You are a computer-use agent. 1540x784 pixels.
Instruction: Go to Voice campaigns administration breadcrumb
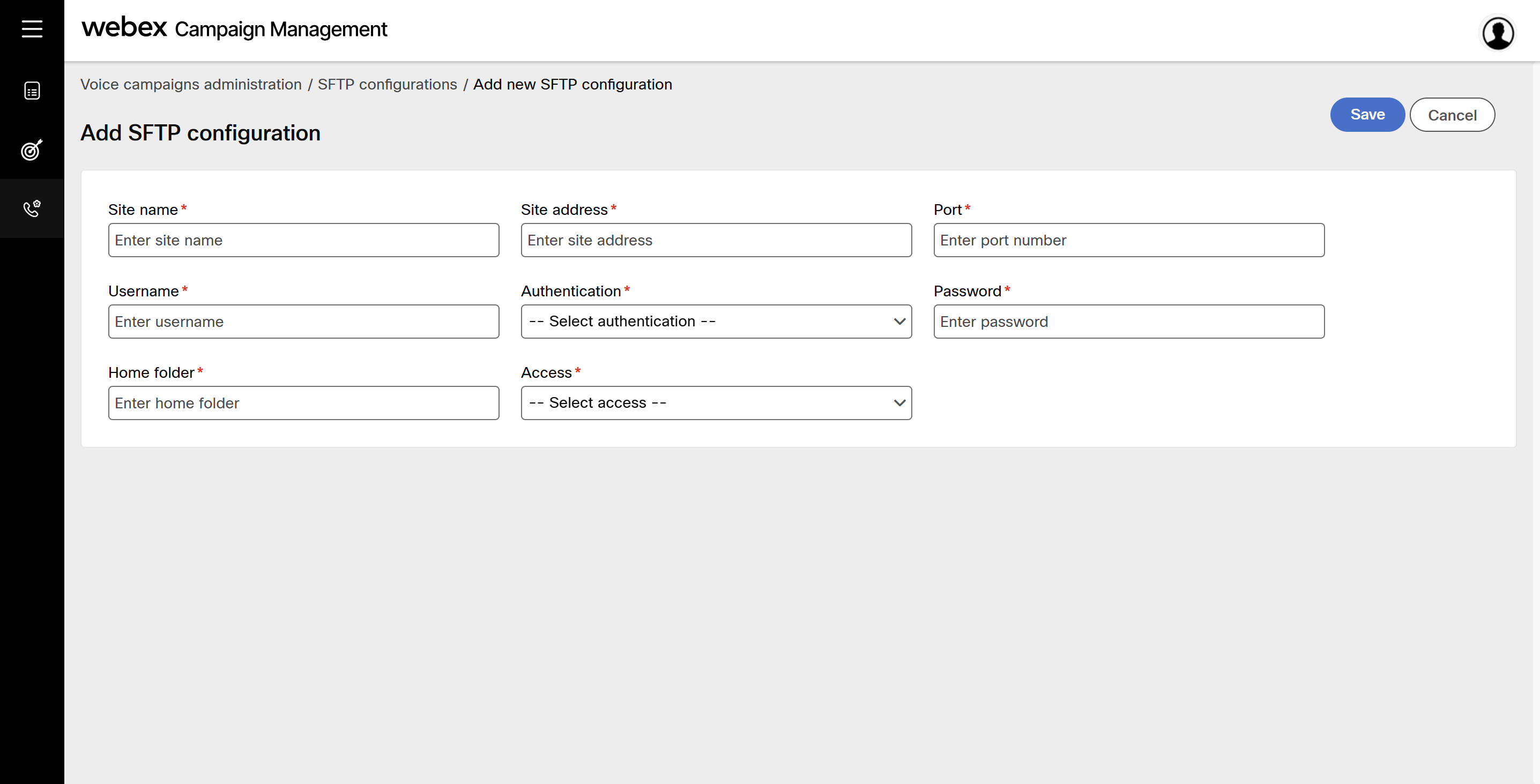coord(191,84)
